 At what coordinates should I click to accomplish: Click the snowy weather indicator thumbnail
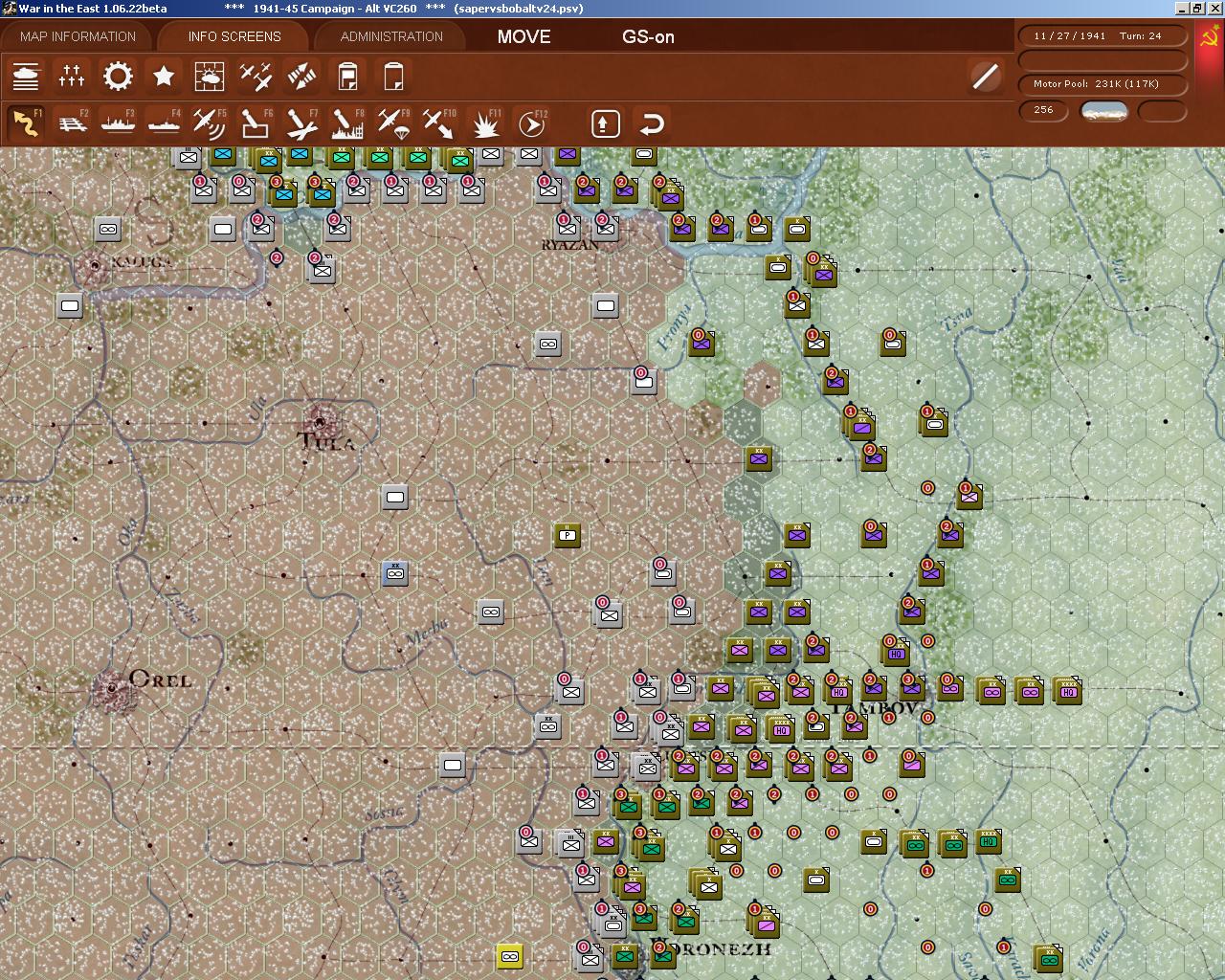tap(1103, 111)
